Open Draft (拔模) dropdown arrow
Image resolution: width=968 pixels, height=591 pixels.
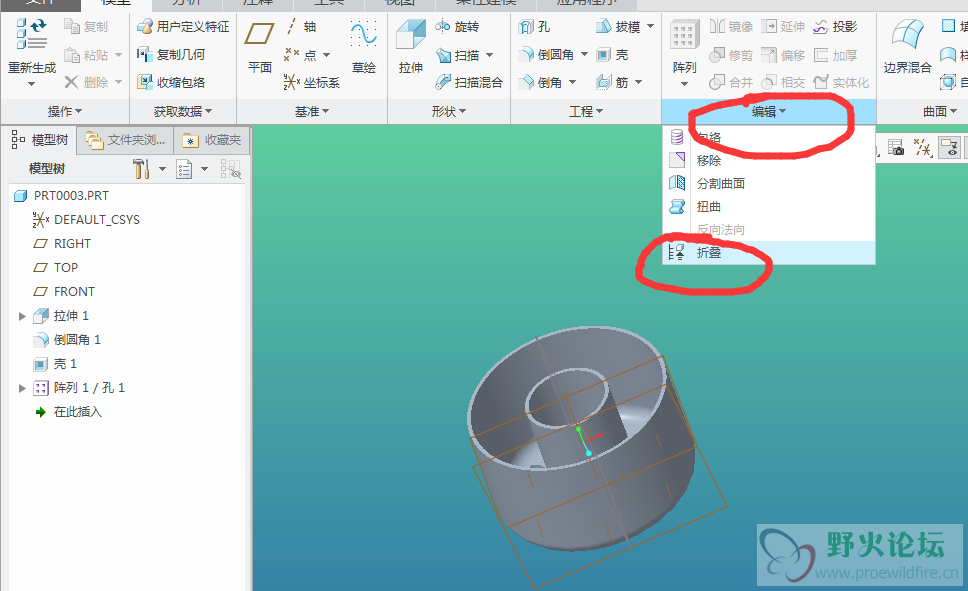pyautogui.click(x=650, y=27)
